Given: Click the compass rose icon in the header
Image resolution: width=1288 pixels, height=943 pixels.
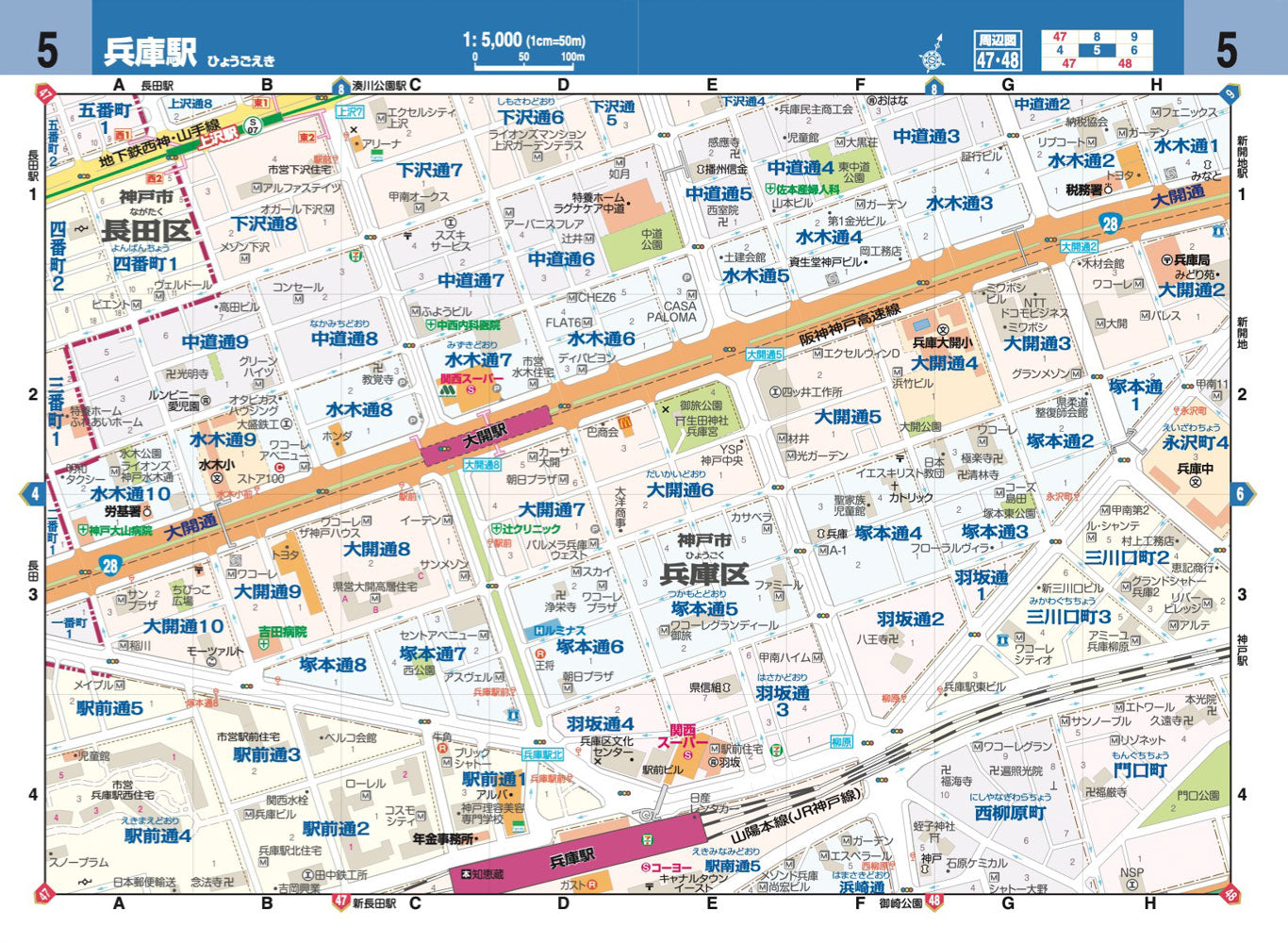Looking at the screenshot, I should coord(933,52).
